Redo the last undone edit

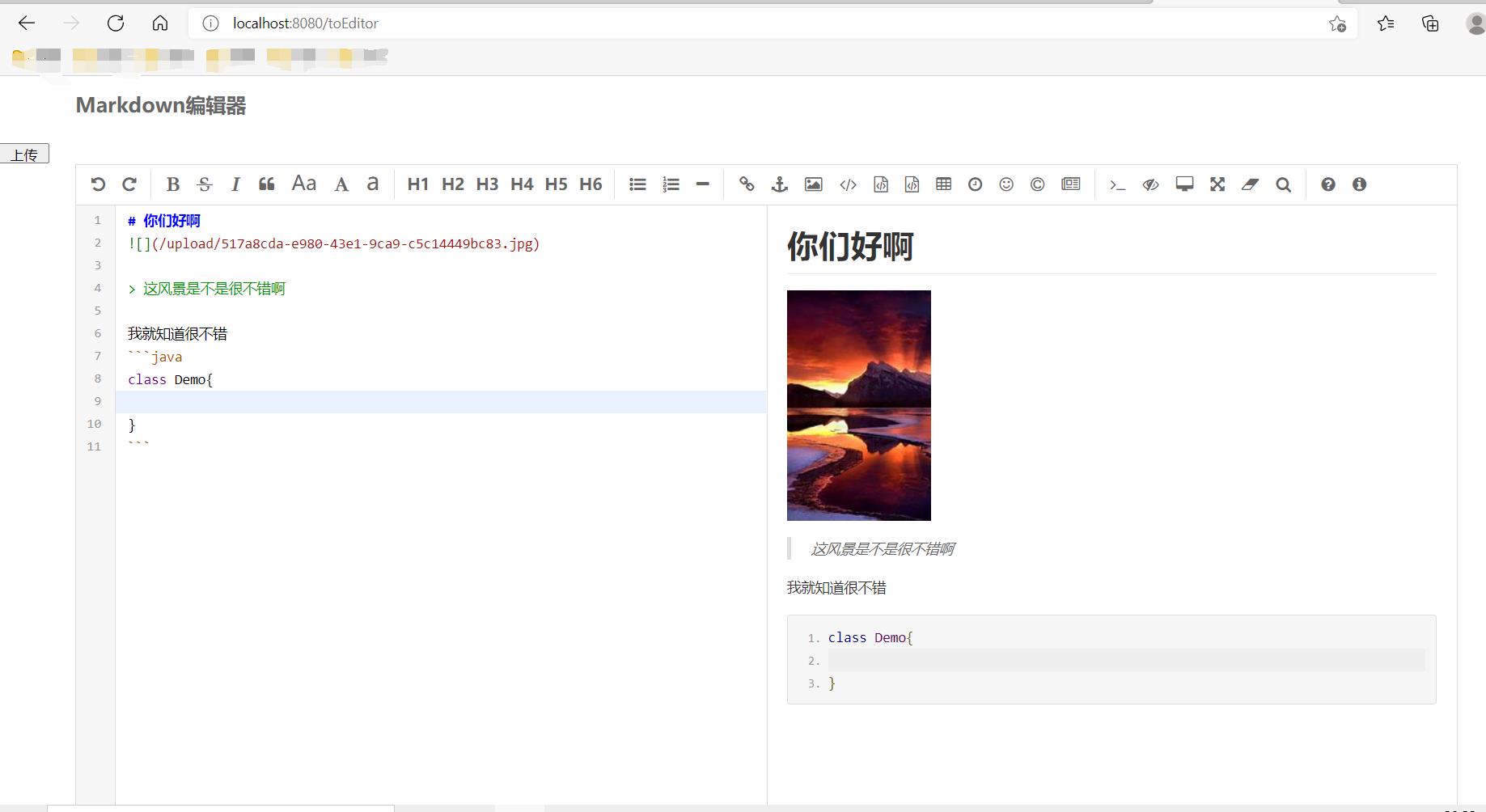129,184
